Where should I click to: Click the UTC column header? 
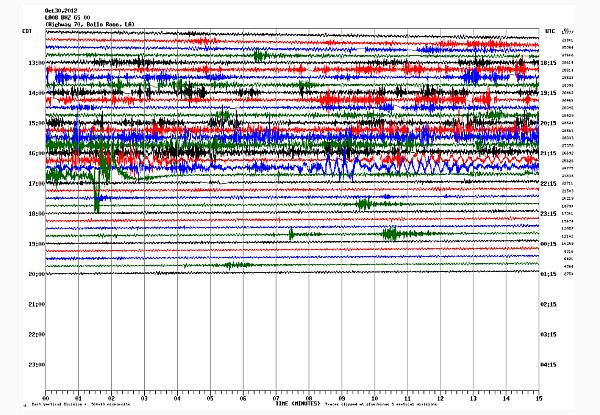click(x=548, y=32)
